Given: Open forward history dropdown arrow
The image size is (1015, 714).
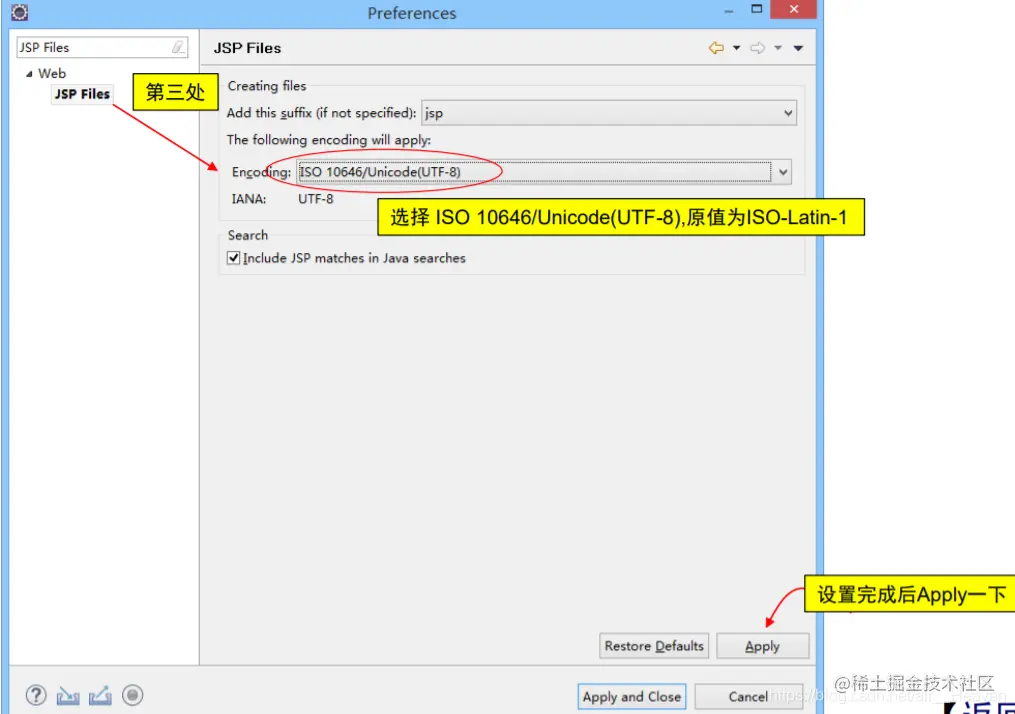Looking at the screenshot, I should (778, 48).
